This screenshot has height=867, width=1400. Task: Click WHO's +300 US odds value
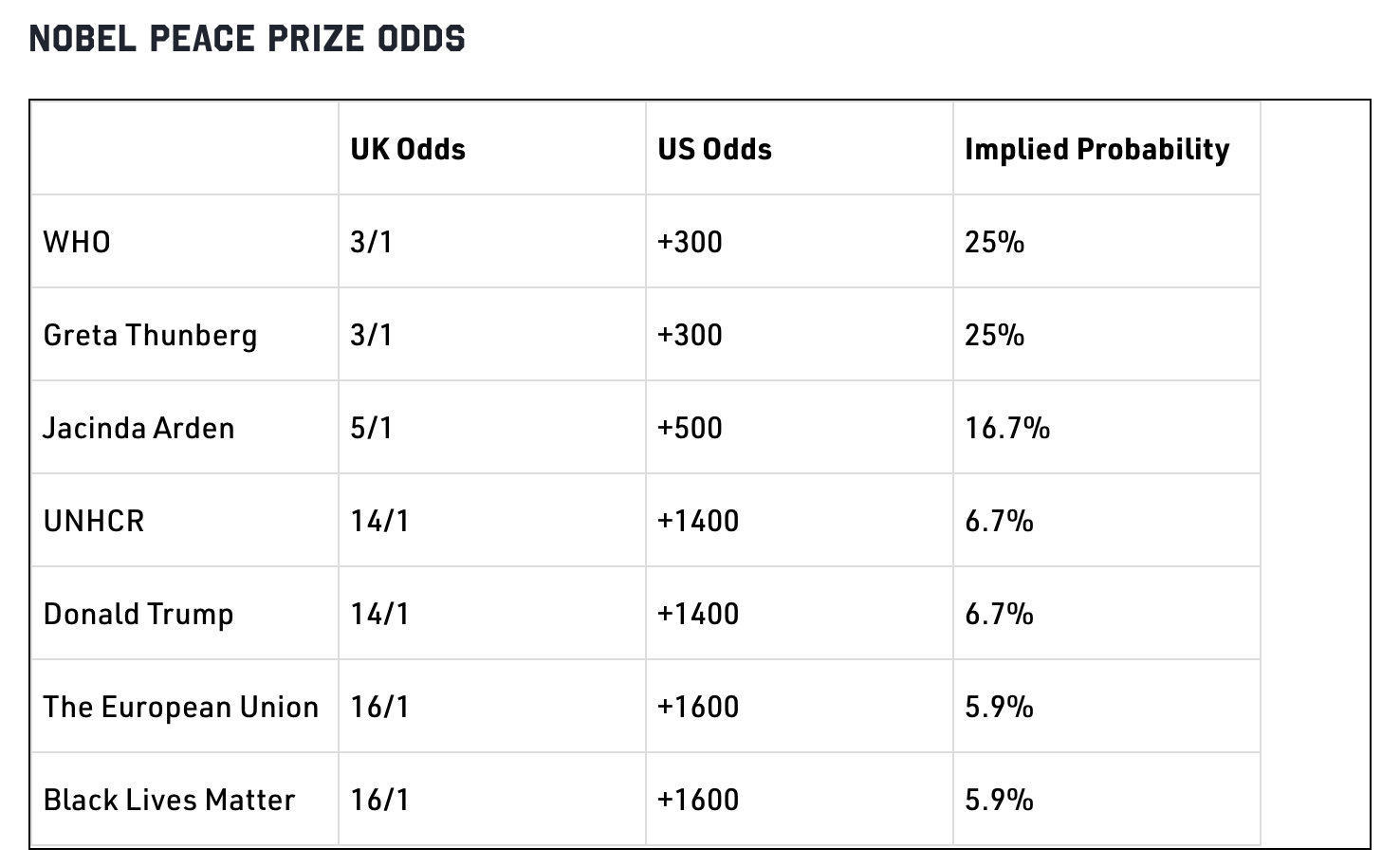[x=690, y=242]
